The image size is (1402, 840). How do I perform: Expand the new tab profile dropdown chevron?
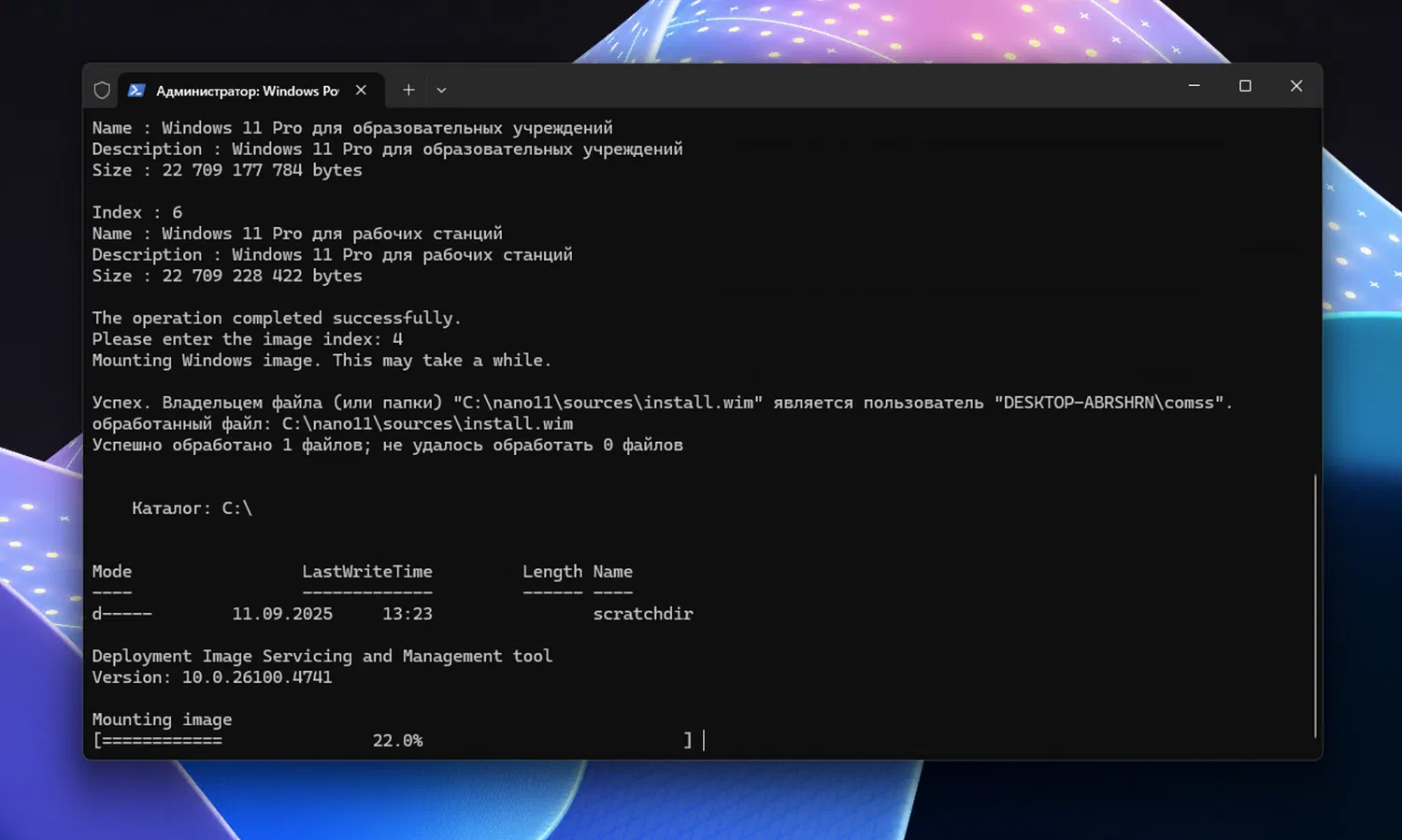(441, 91)
